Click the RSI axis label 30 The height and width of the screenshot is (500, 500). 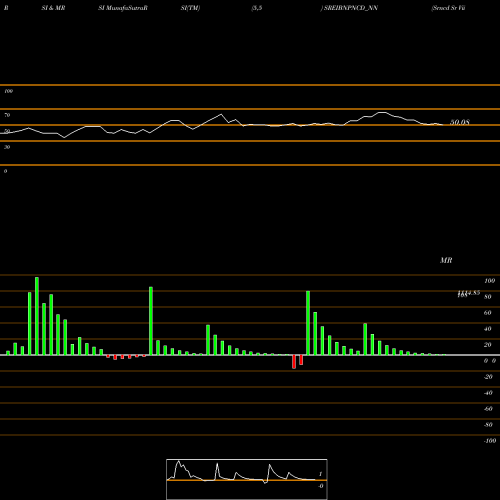pos(7,147)
